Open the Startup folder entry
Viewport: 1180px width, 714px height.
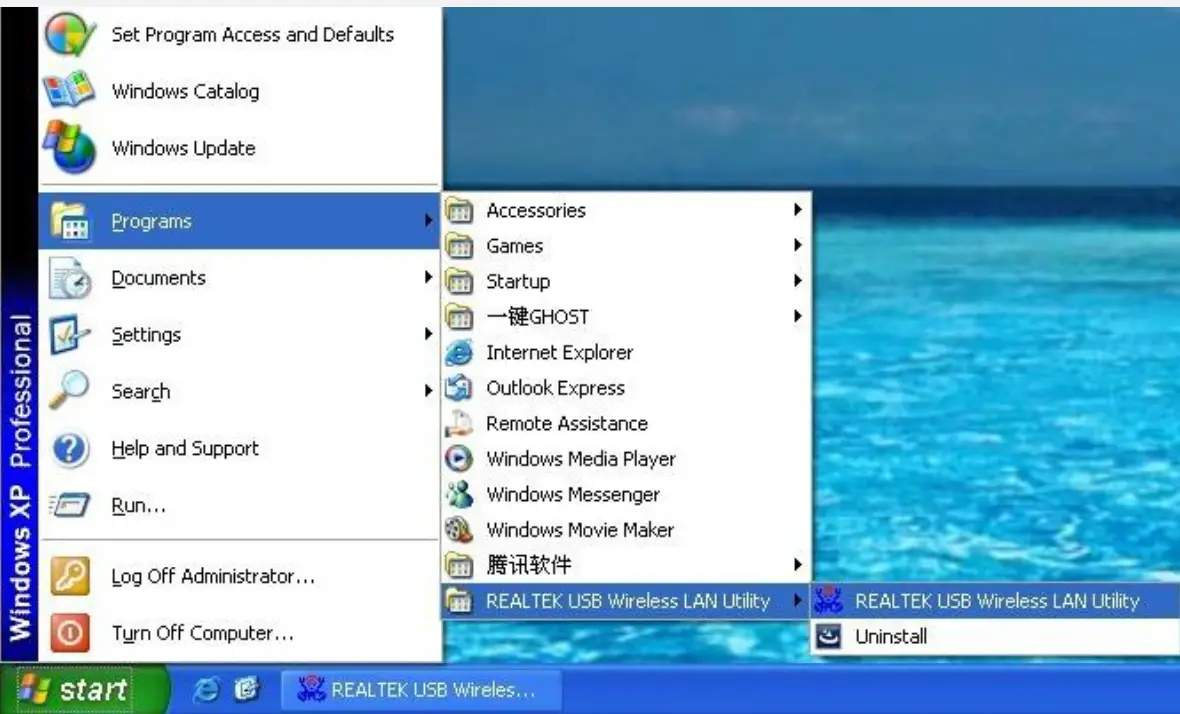click(x=626, y=281)
